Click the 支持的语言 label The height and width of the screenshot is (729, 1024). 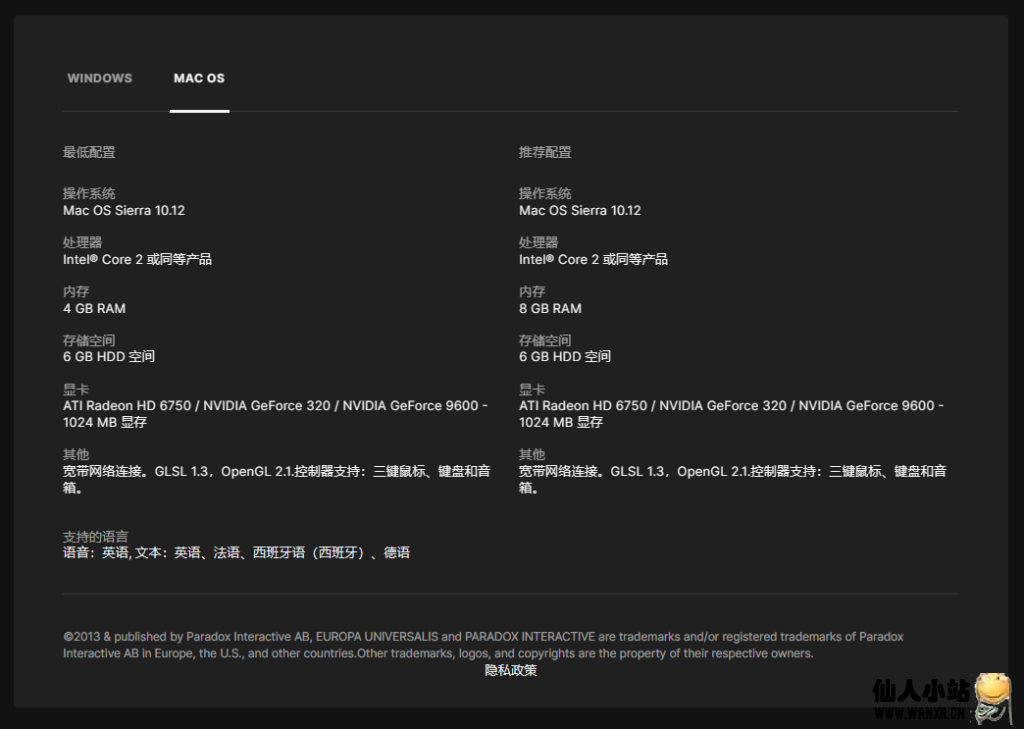[95, 537]
